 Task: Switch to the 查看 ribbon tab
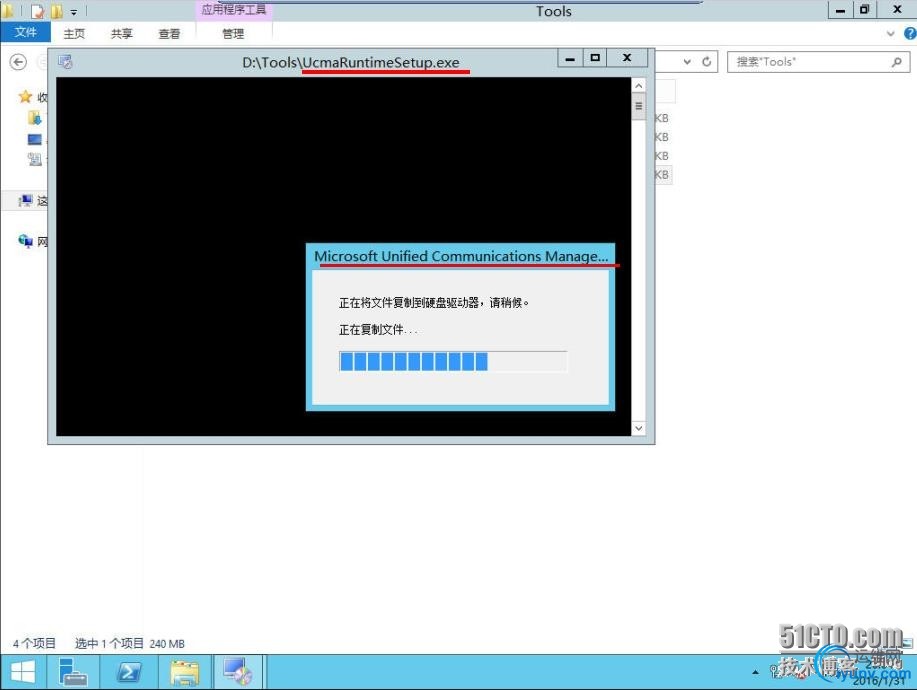(x=169, y=34)
